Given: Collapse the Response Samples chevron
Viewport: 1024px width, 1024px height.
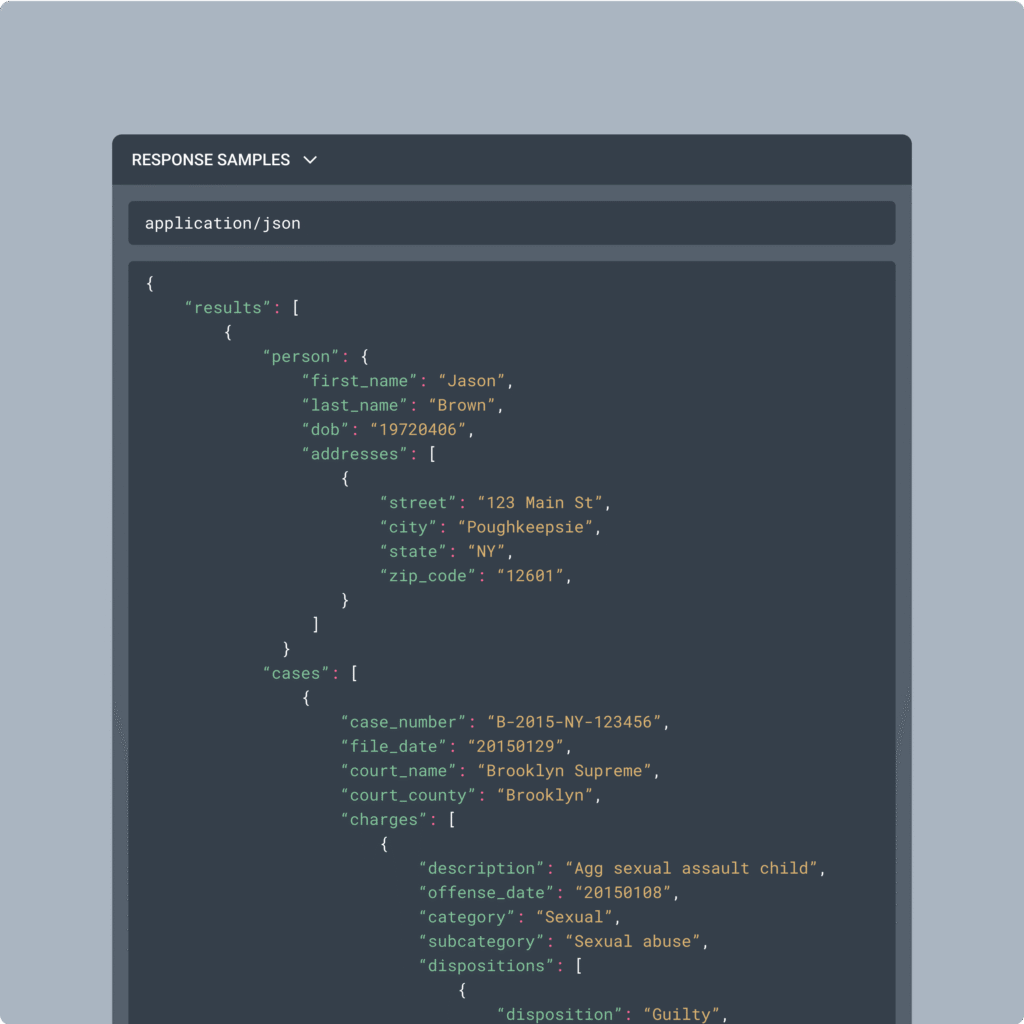Looking at the screenshot, I should [310, 160].
